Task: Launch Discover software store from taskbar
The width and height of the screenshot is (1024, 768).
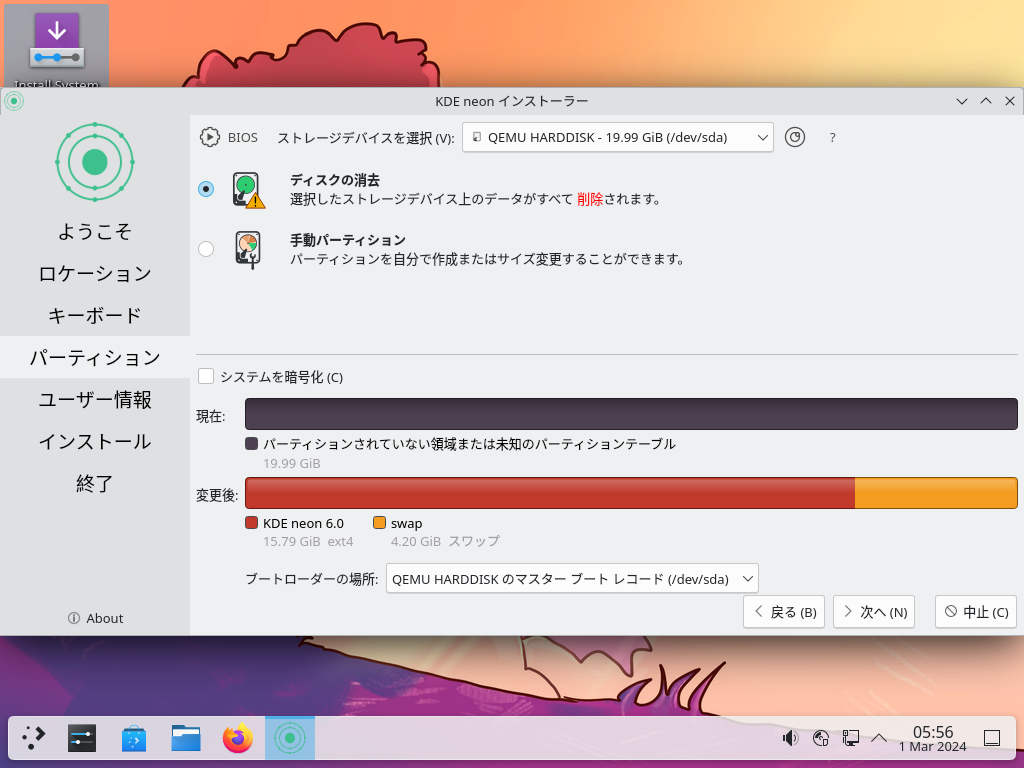Action: (x=134, y=738)
